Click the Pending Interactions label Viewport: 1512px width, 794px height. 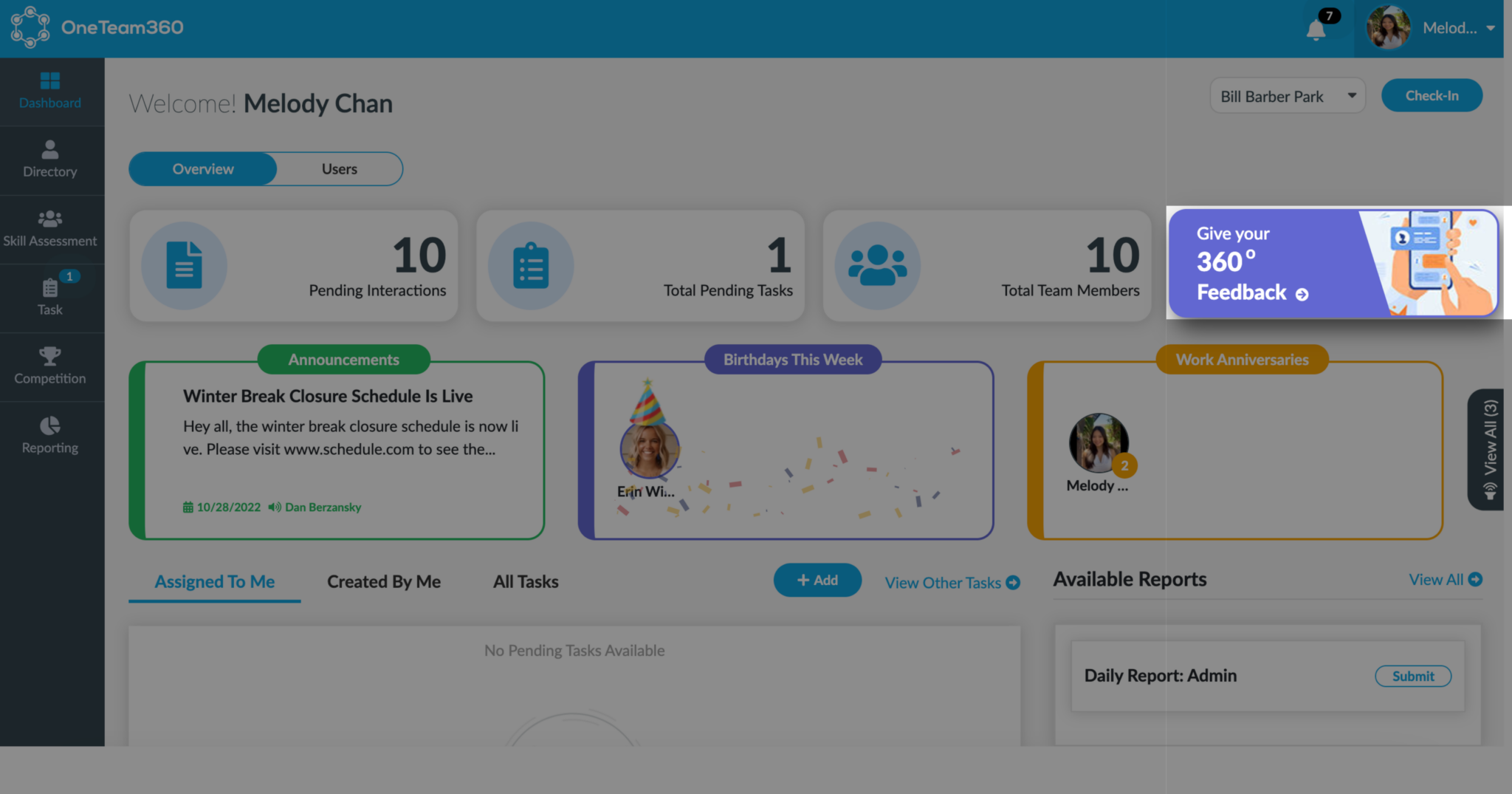coord(377,290)
